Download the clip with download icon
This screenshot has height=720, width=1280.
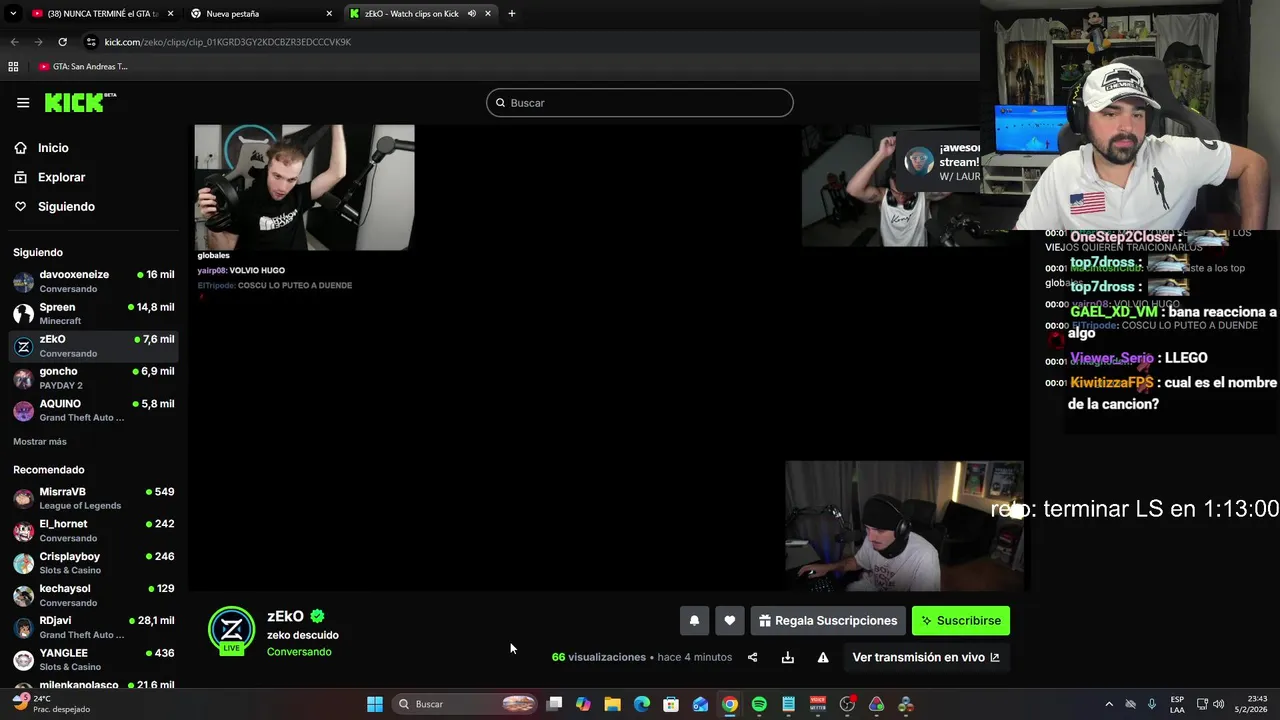788,657
